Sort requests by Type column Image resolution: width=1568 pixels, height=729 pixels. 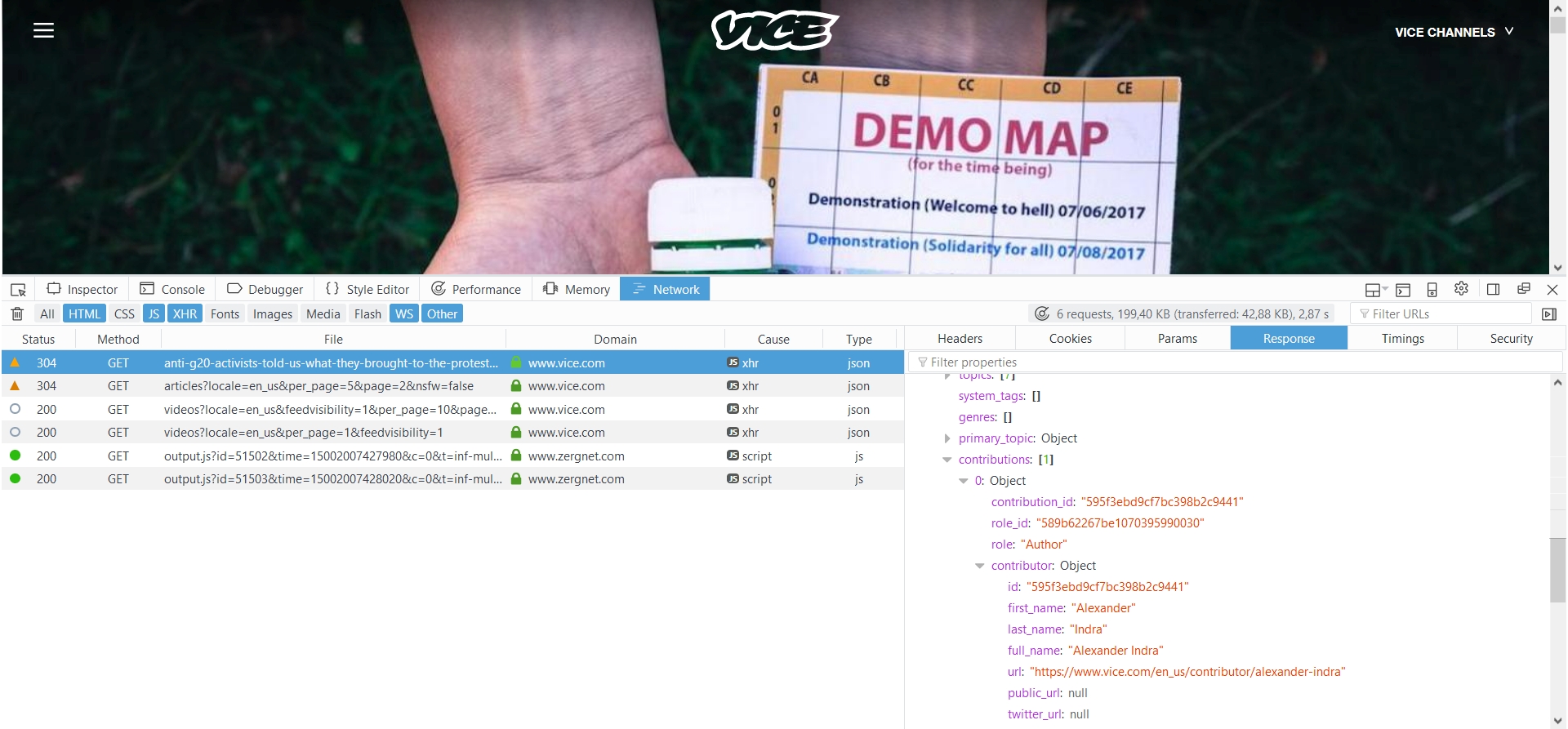858,340
